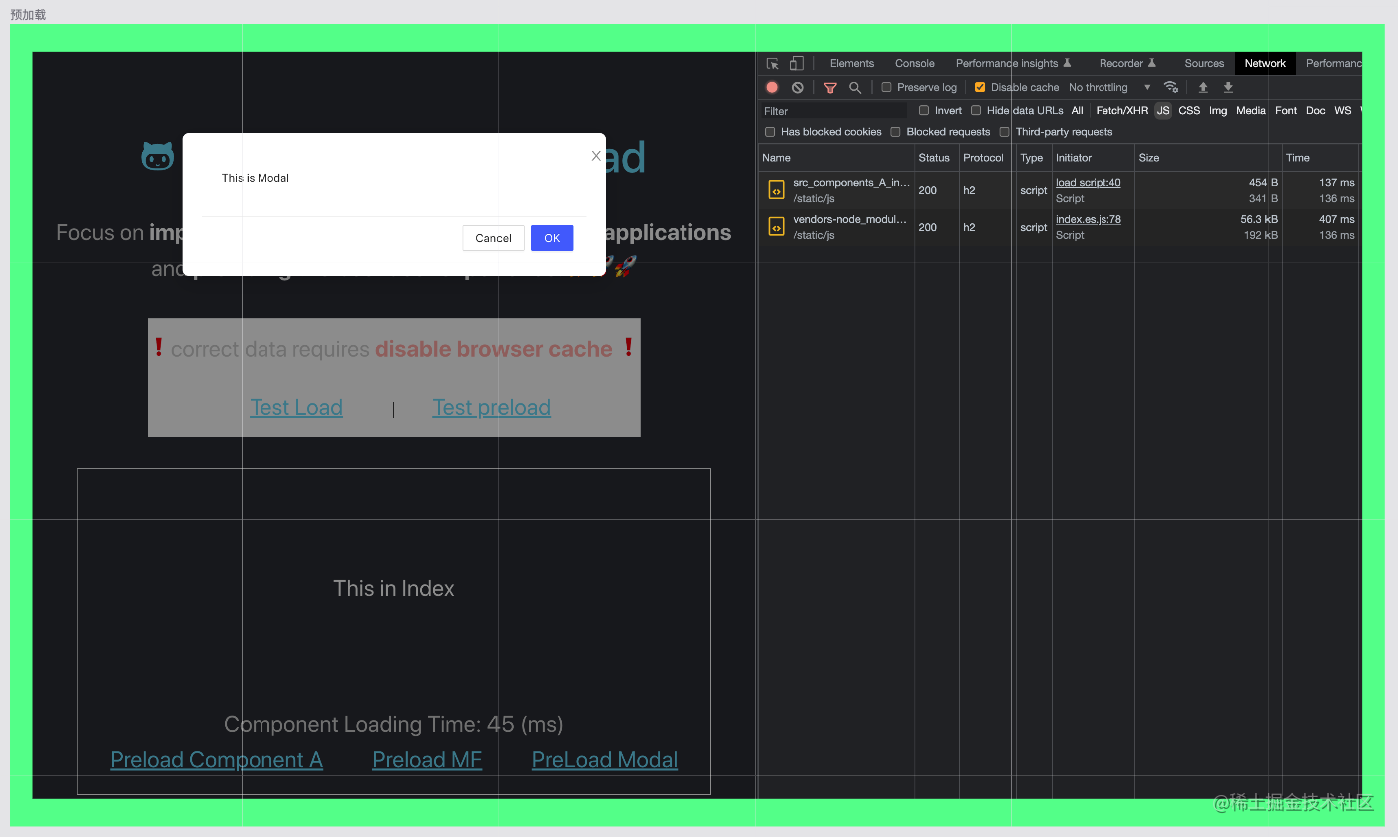Click the OK button in modal

pyautogui.click(x=552, y=238)
